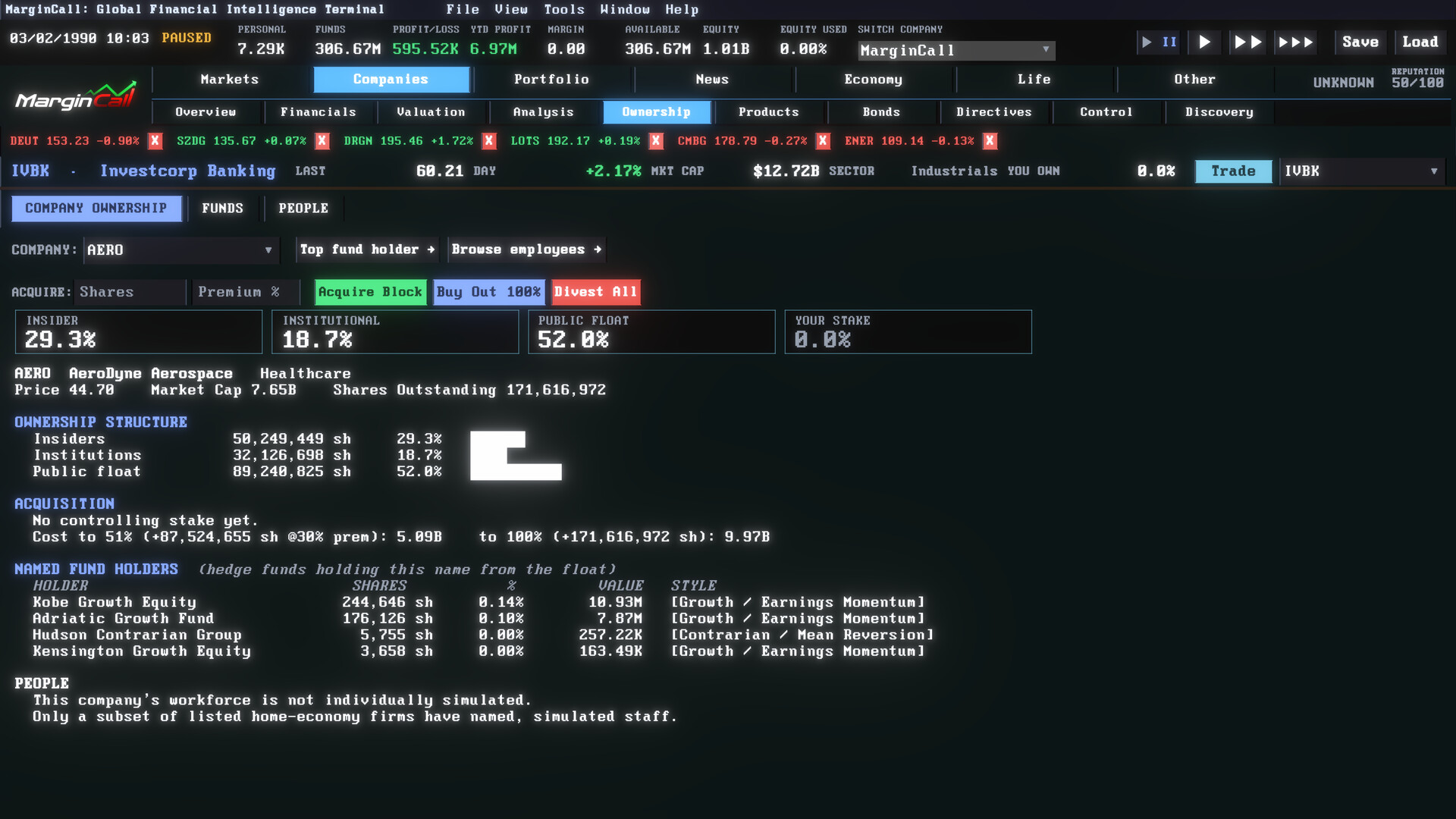Expand the AERO company dropdown

(x=180, y=250)
